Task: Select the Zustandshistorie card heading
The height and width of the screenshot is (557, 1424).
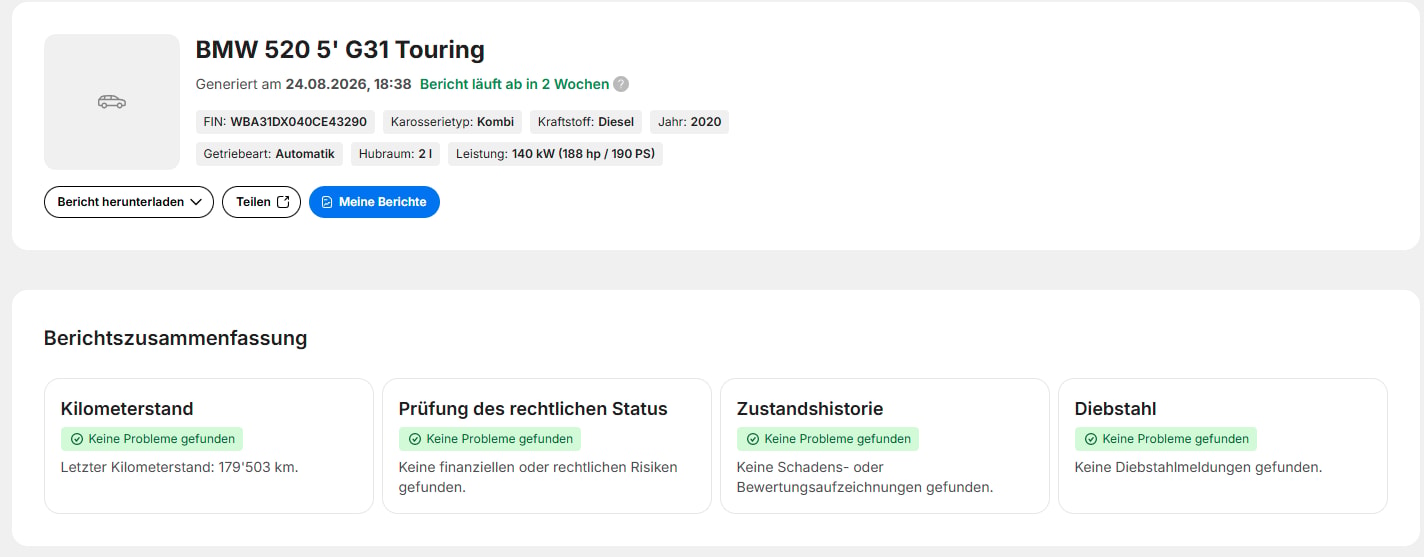Action: (810, 409)
